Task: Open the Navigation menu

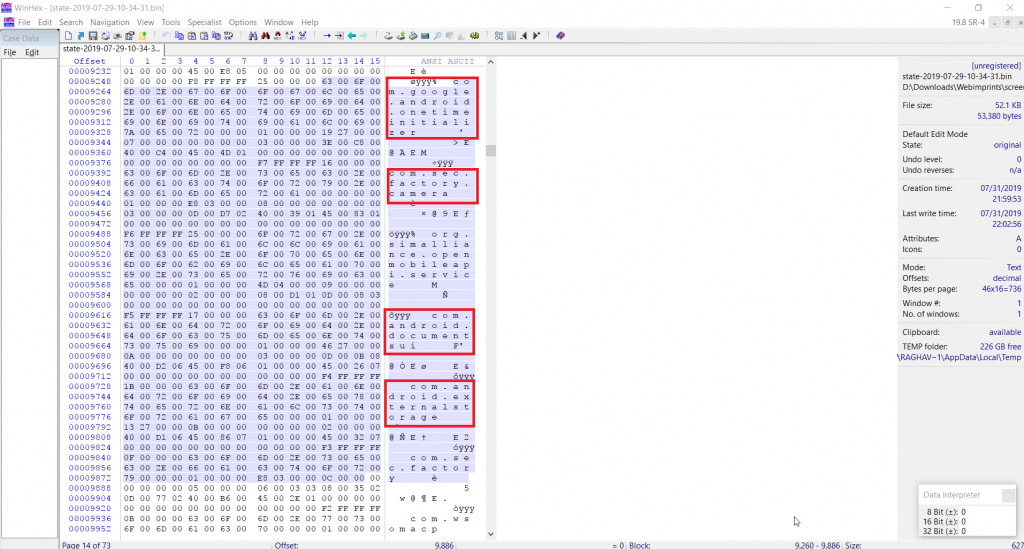Action: pyautogui.click(x=109, y=22)
